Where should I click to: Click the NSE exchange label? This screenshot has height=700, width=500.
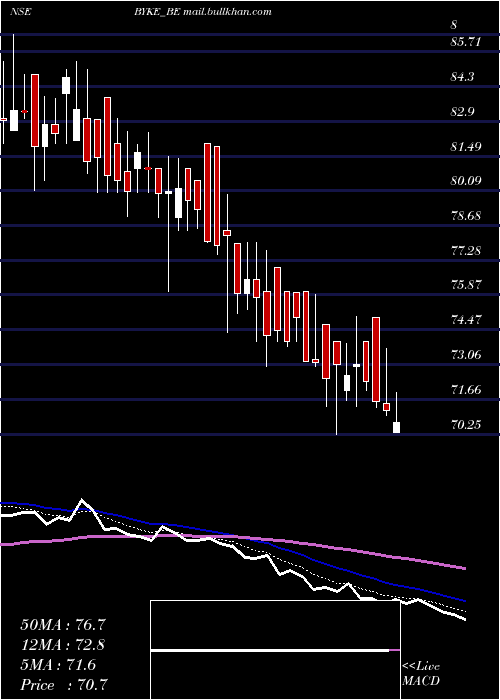pos(21,12)
